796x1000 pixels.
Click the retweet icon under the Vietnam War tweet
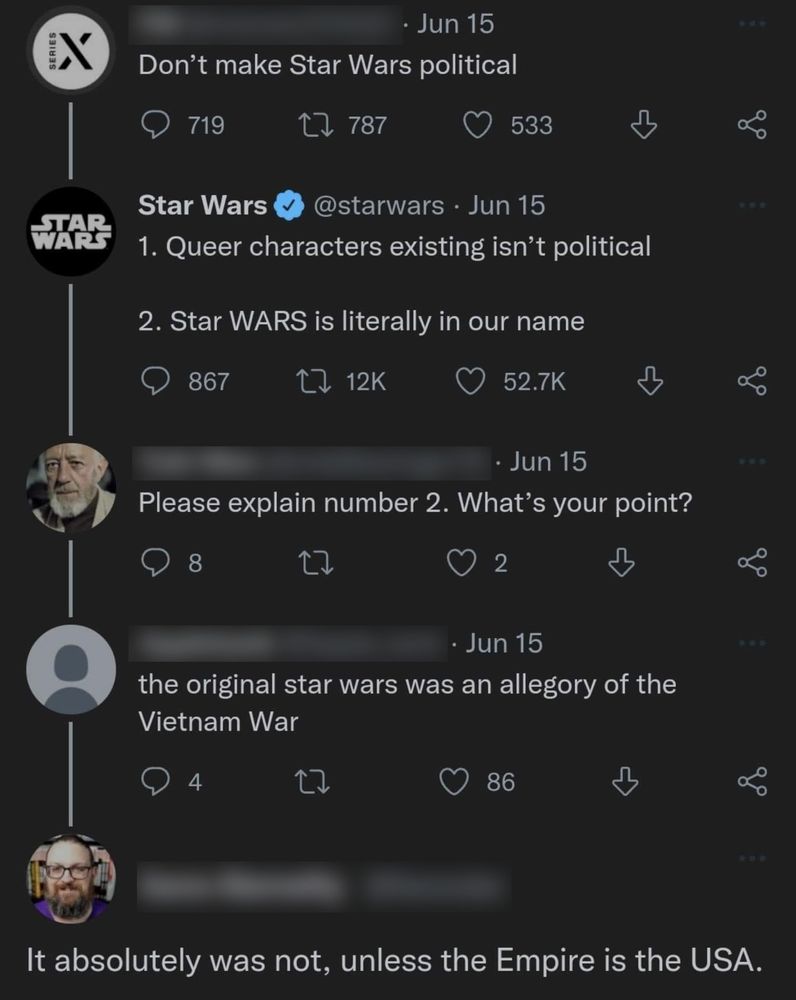tap(313, 782)
